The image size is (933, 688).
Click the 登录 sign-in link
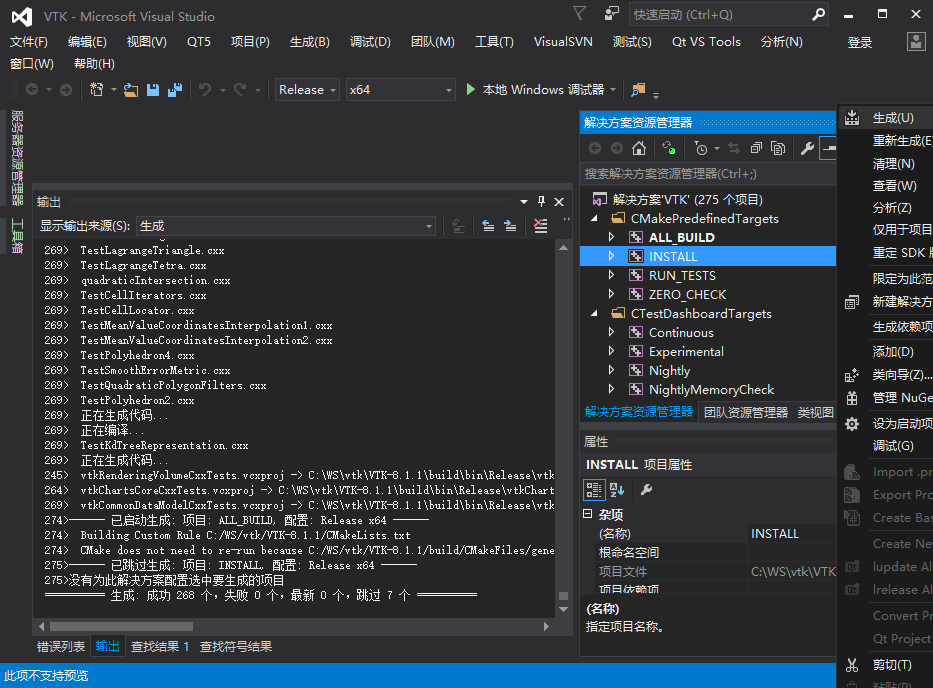859,41
